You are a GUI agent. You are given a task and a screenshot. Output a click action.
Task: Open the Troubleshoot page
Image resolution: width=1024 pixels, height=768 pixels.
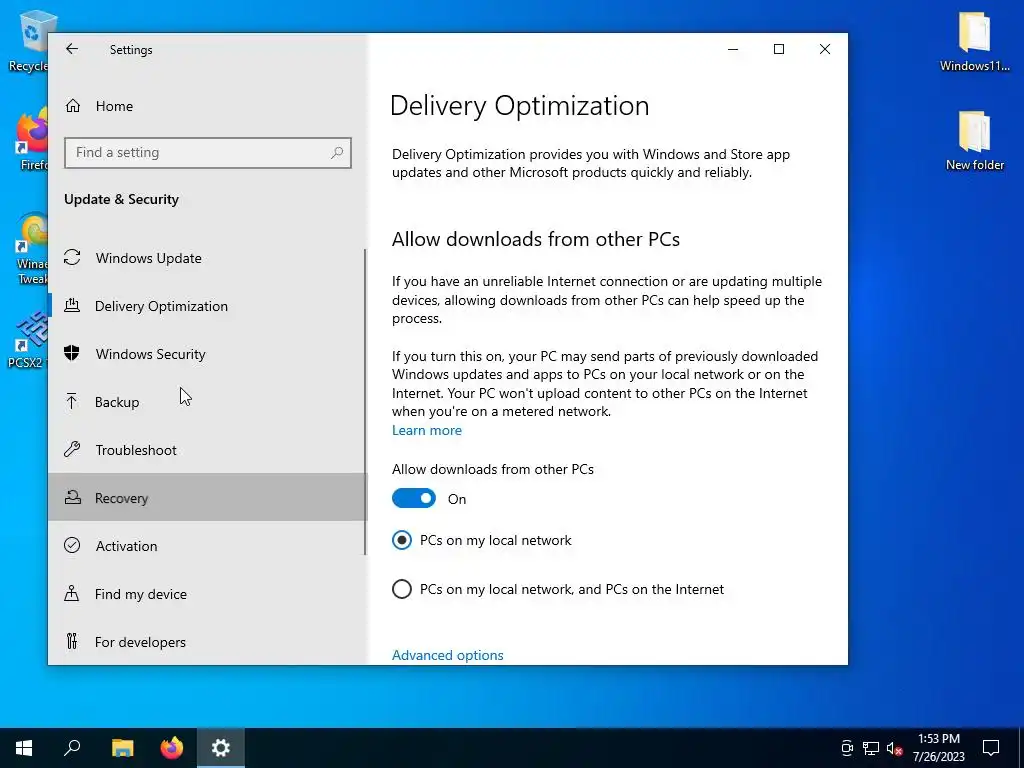click(207, 450)
